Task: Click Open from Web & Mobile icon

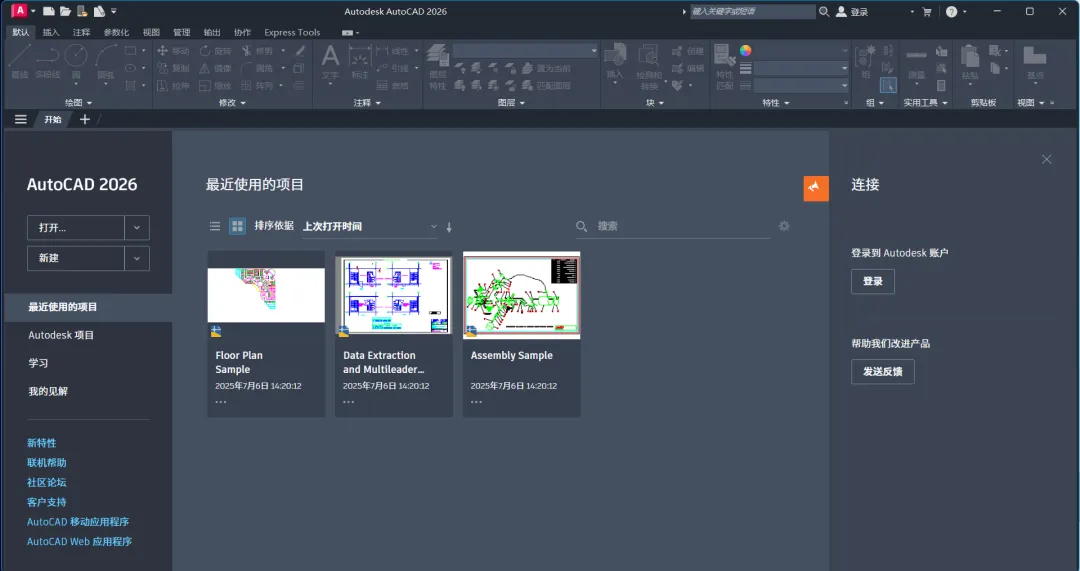Action: (x=82, y=11)
